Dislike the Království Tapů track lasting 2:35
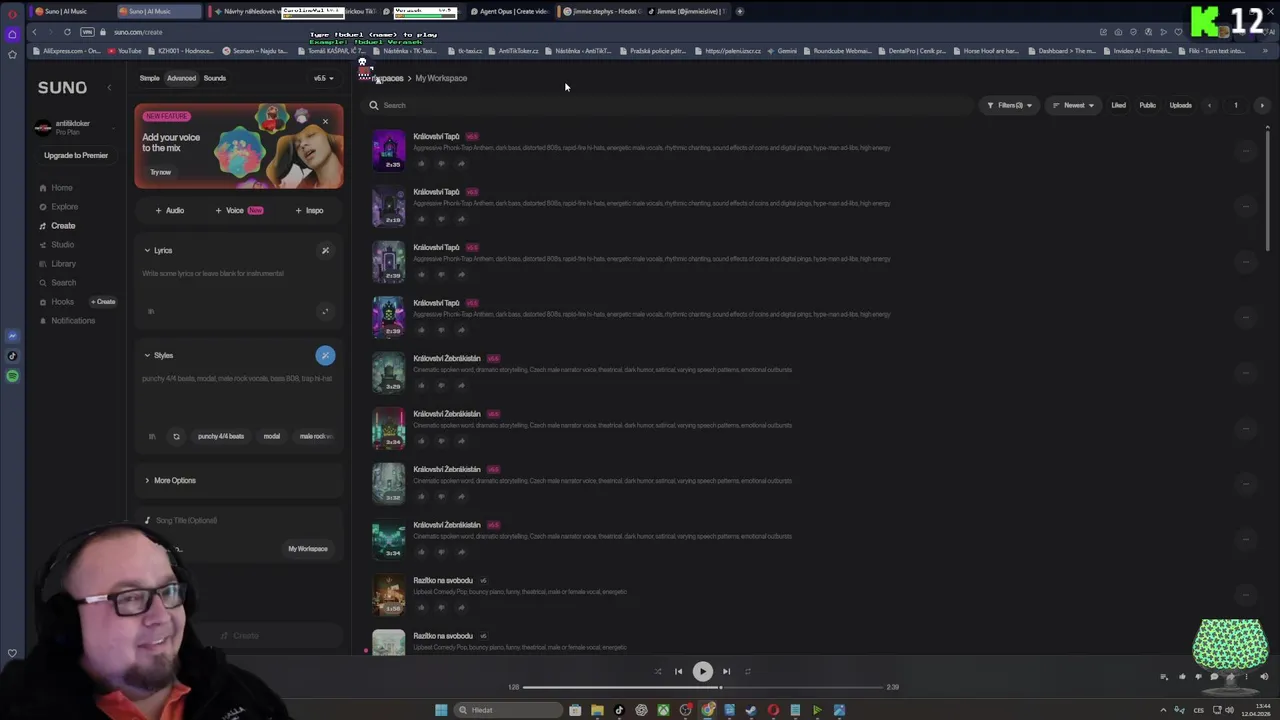This screenshot has height=720, width=1280. (x=441, y=164)
